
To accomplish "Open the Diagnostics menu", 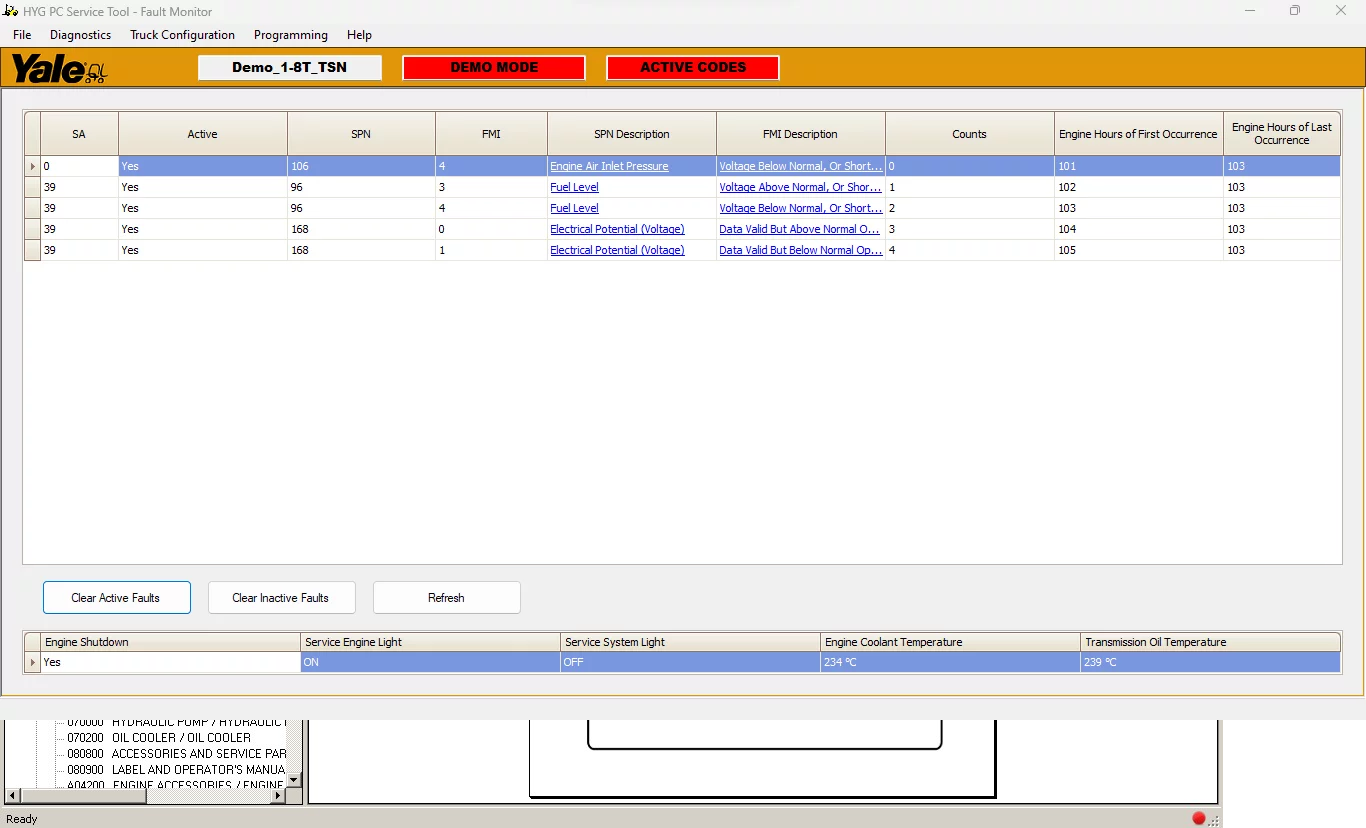I will [80, 35].
